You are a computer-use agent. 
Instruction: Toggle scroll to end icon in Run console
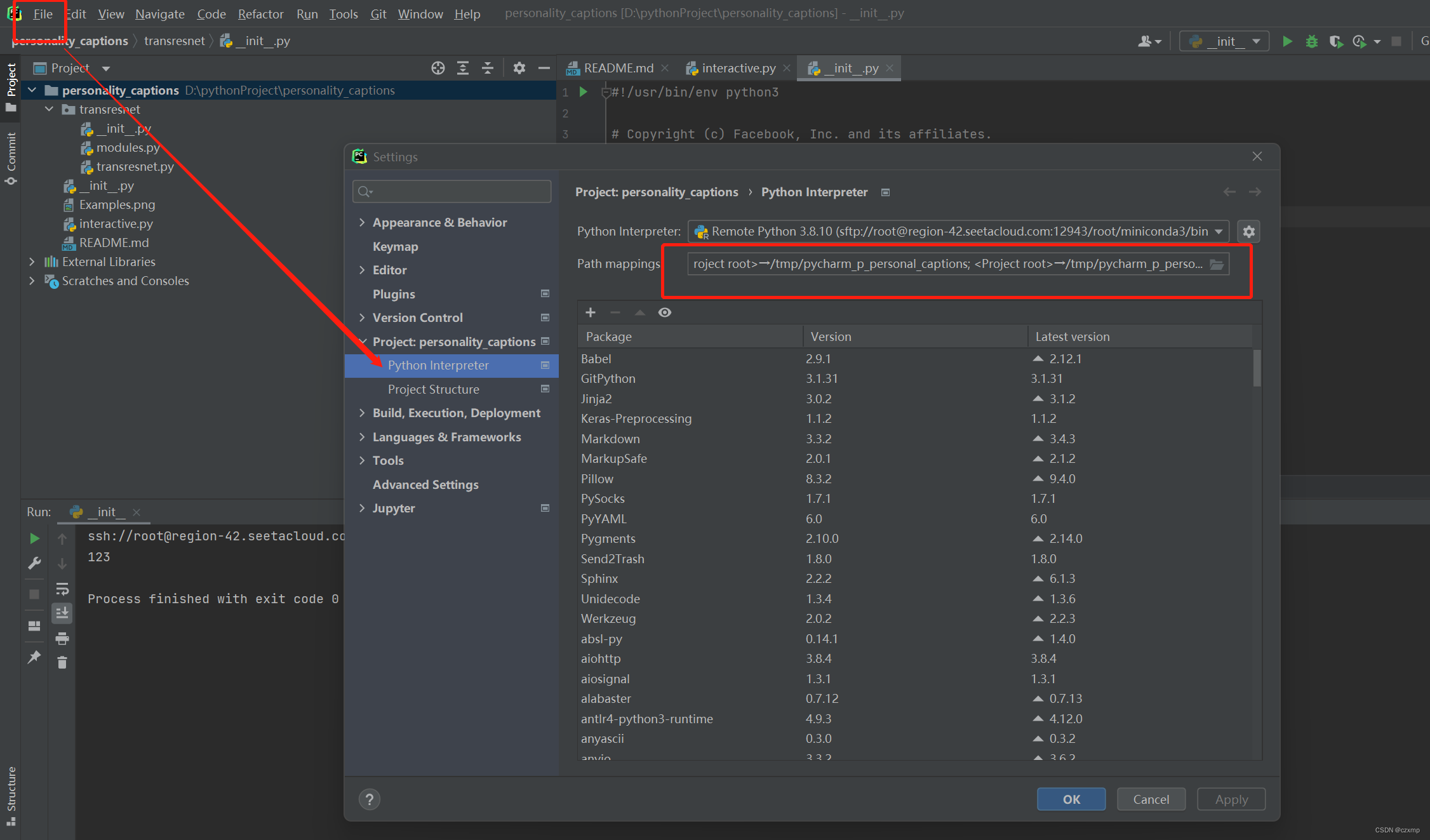point(62,613)
